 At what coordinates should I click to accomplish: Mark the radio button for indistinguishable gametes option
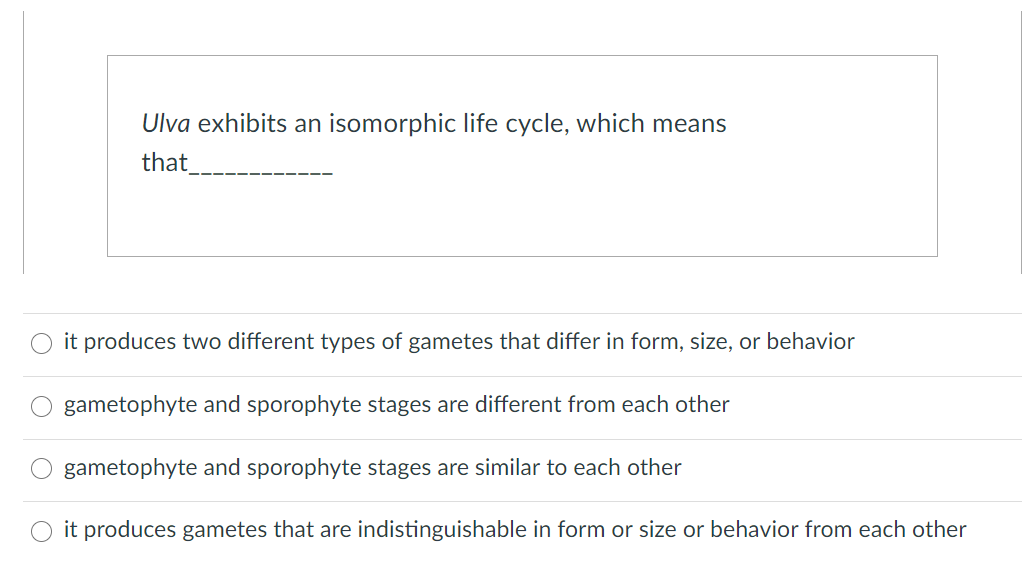click(x=42, y=531)
